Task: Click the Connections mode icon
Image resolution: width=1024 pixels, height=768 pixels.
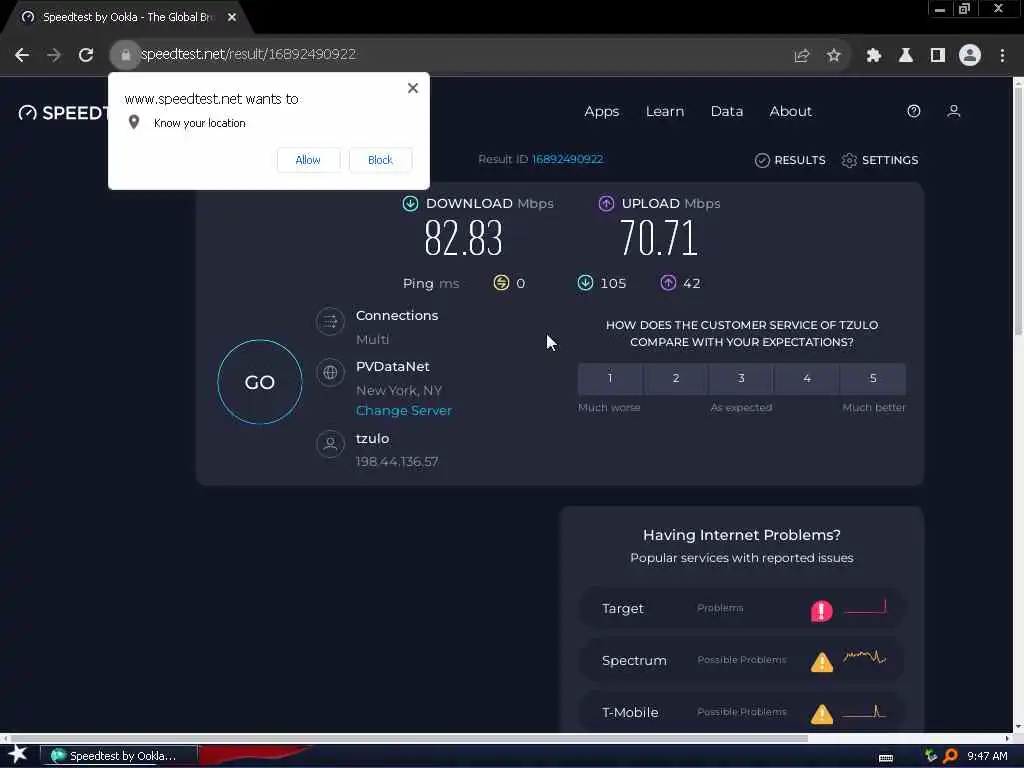Action: pyautogui.click(x=330, y=321)
